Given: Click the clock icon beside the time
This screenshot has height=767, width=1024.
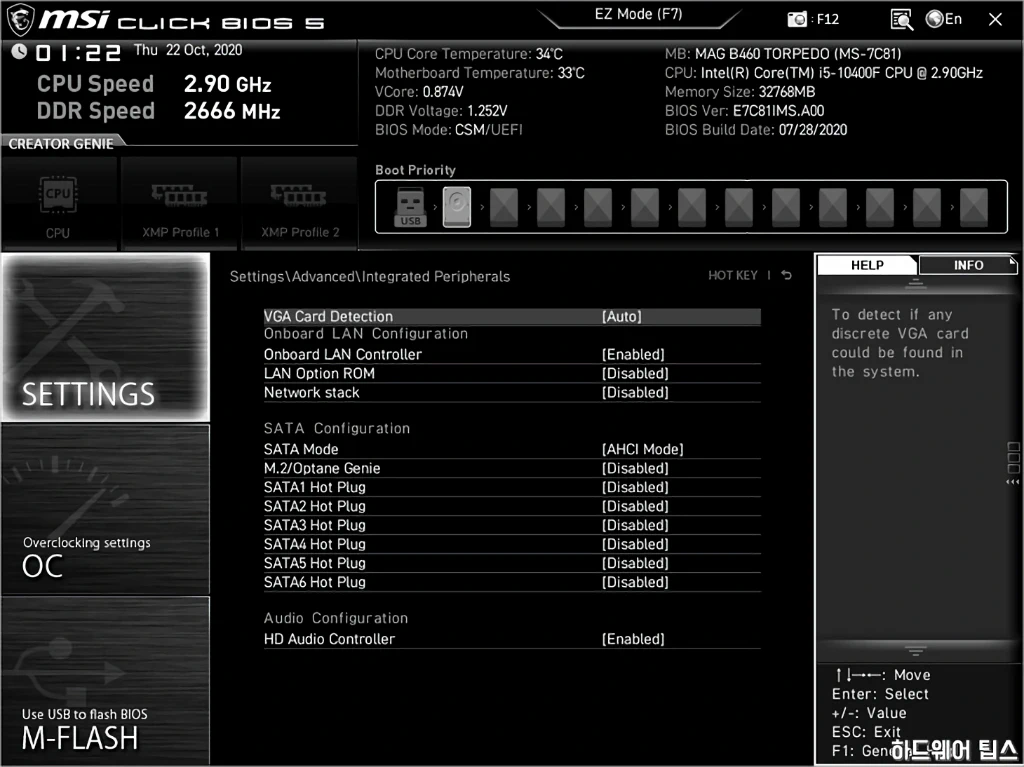Looking at the screenshot, I should click(x=19, y=51).
